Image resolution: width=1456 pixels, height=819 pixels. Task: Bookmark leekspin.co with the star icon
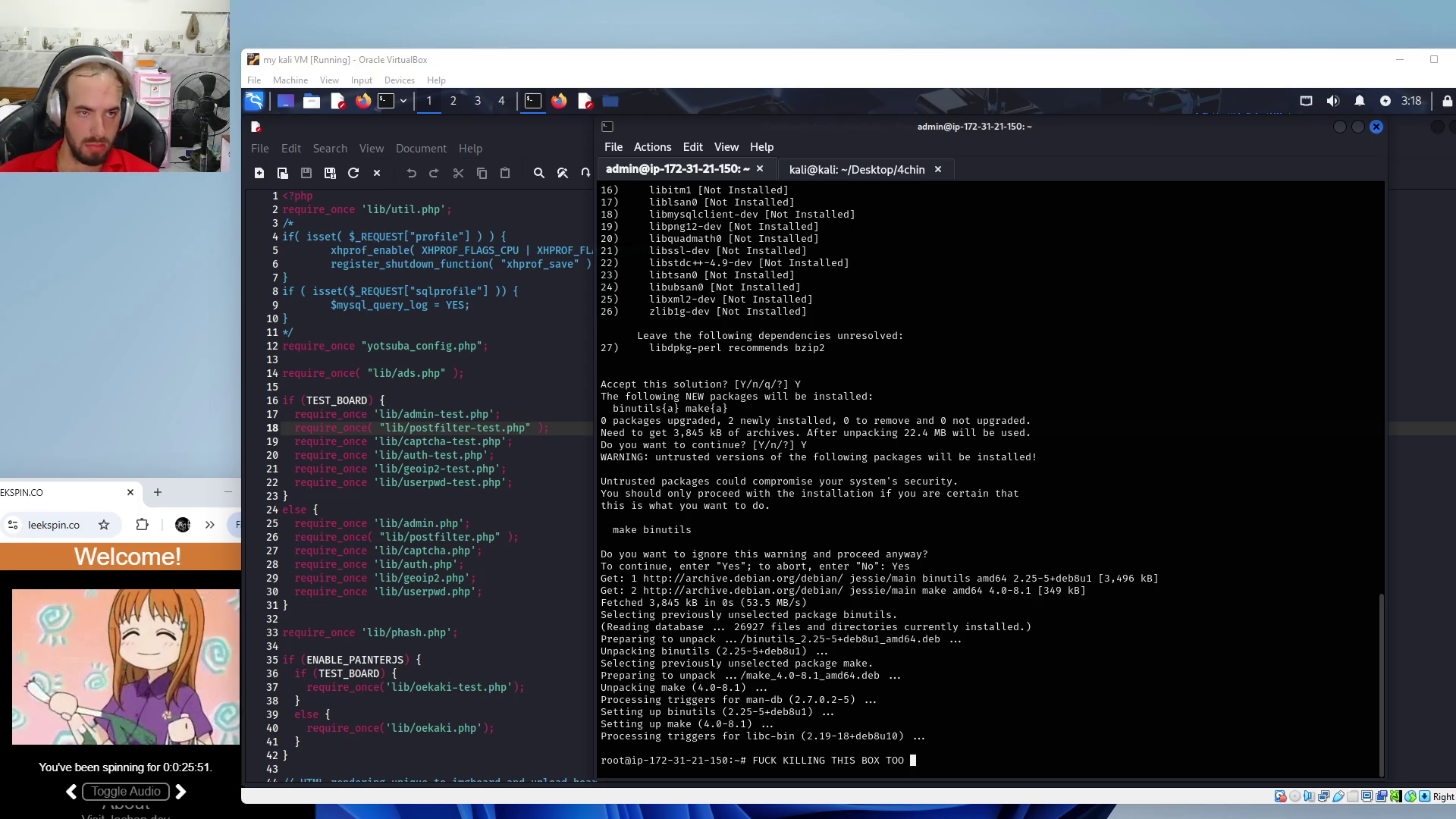coord(104,525)
